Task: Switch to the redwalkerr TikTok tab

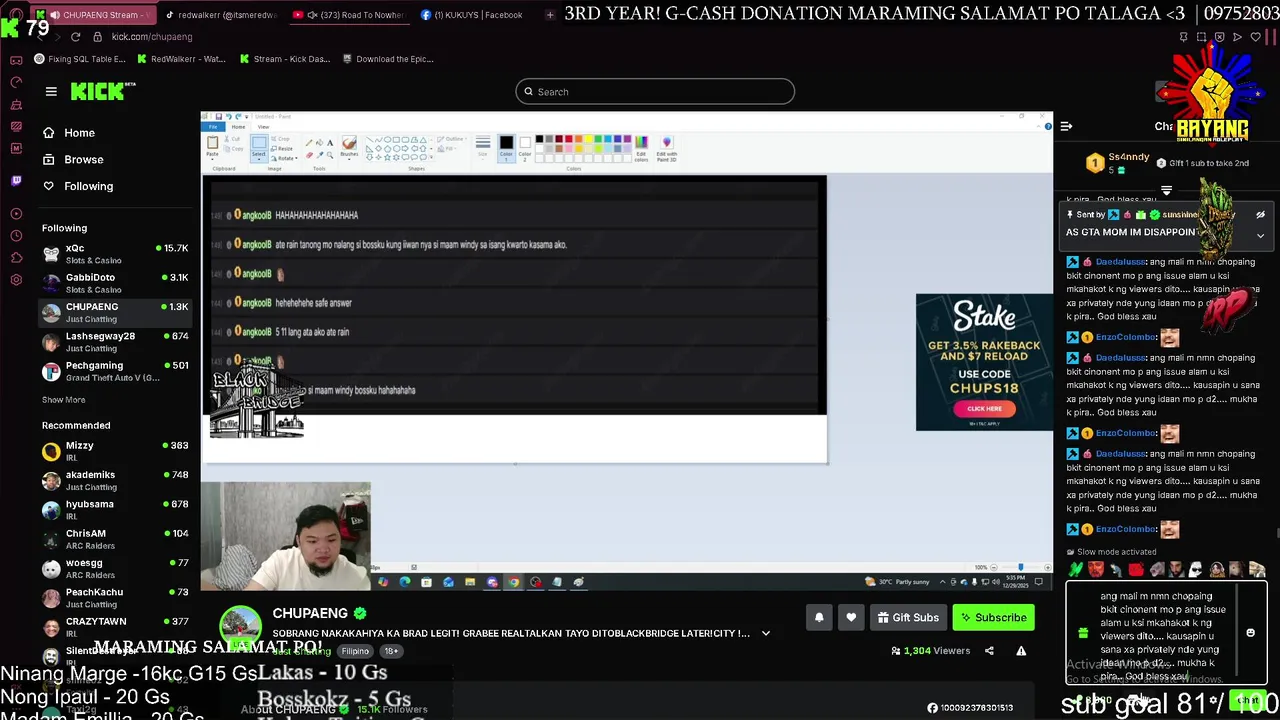Action: coord(220,15)
